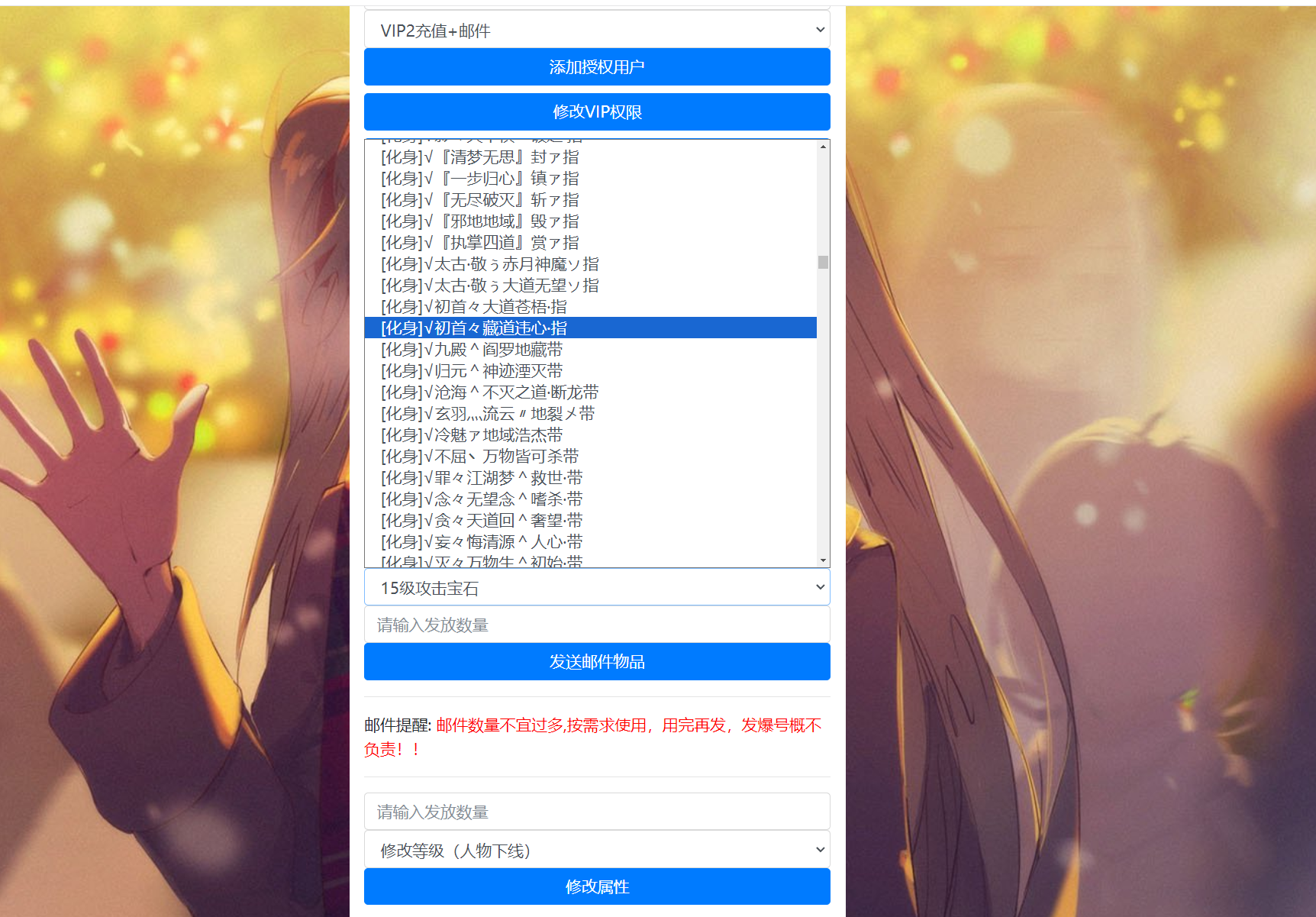Open the 15级攻击宝石 dropdown
1316x917 pixels.
(596, 588)
